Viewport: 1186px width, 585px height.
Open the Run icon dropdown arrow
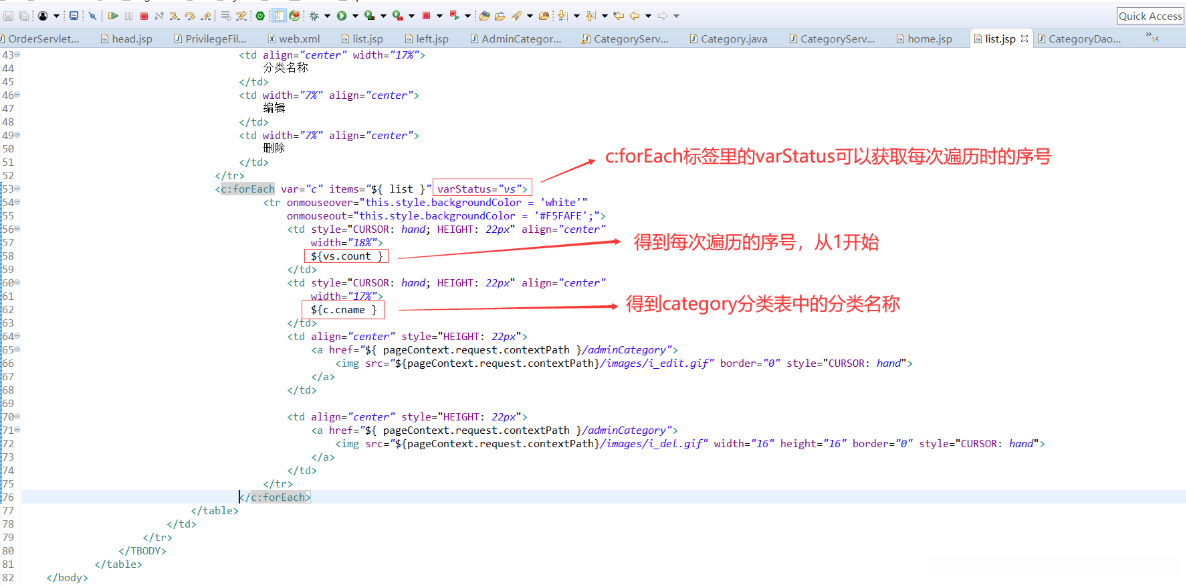coord(355,16)
